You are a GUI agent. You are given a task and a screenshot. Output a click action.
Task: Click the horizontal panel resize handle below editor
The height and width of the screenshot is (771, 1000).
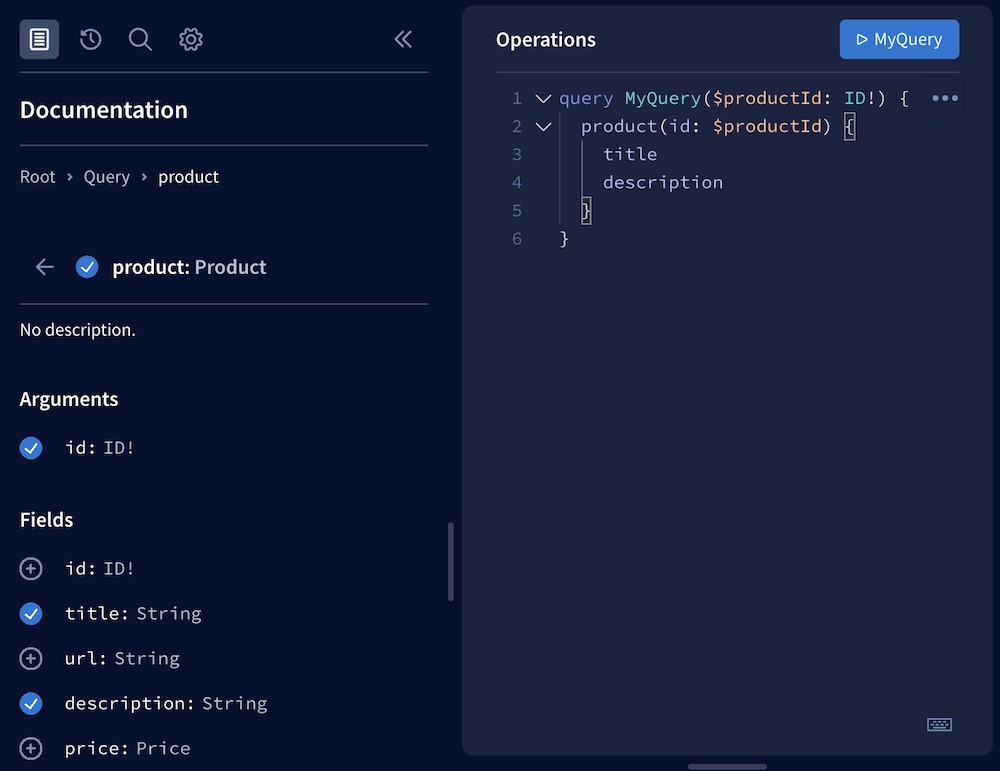[727, 766]
